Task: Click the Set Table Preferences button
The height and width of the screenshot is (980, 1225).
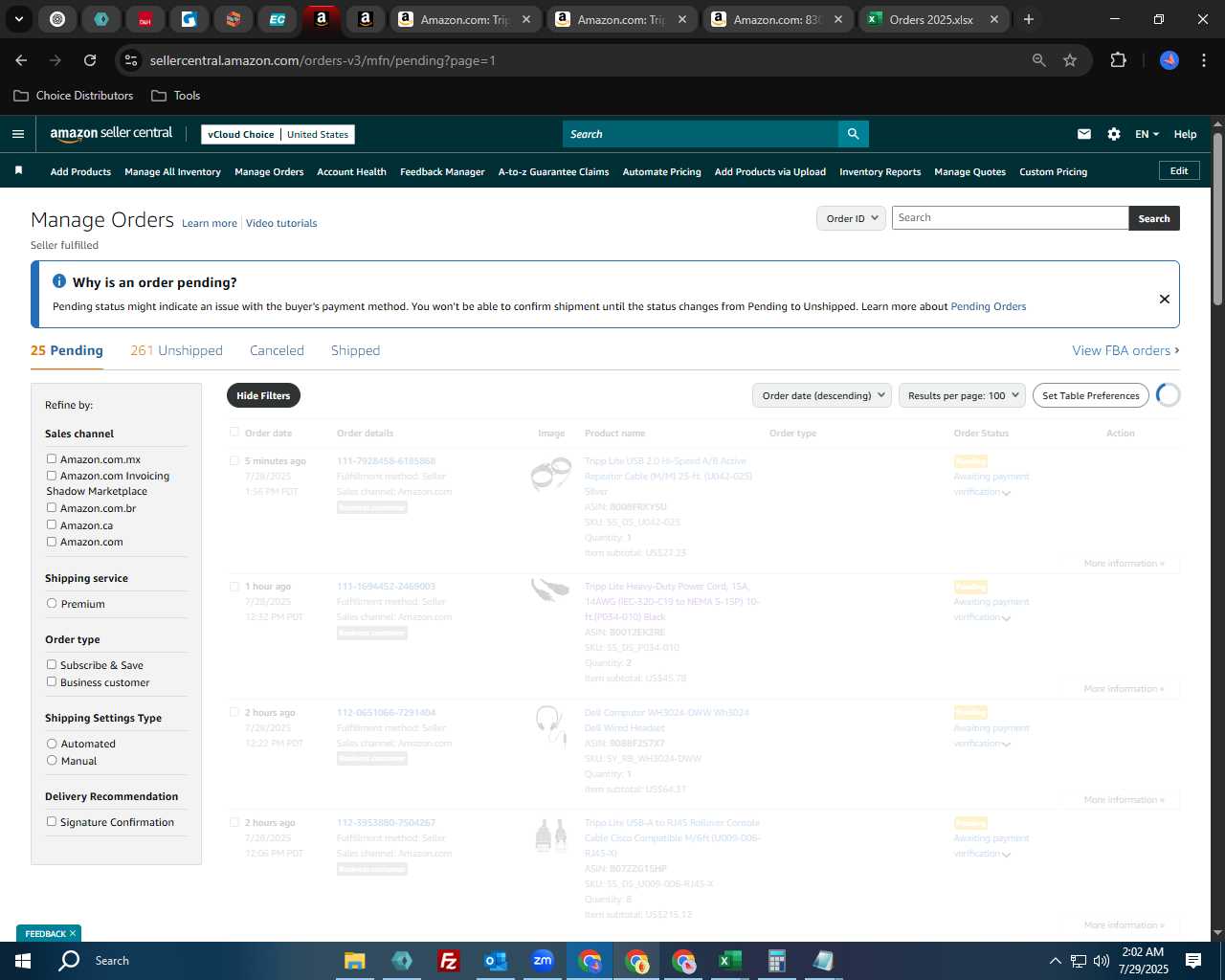Action: click(x=1091, y=395)
